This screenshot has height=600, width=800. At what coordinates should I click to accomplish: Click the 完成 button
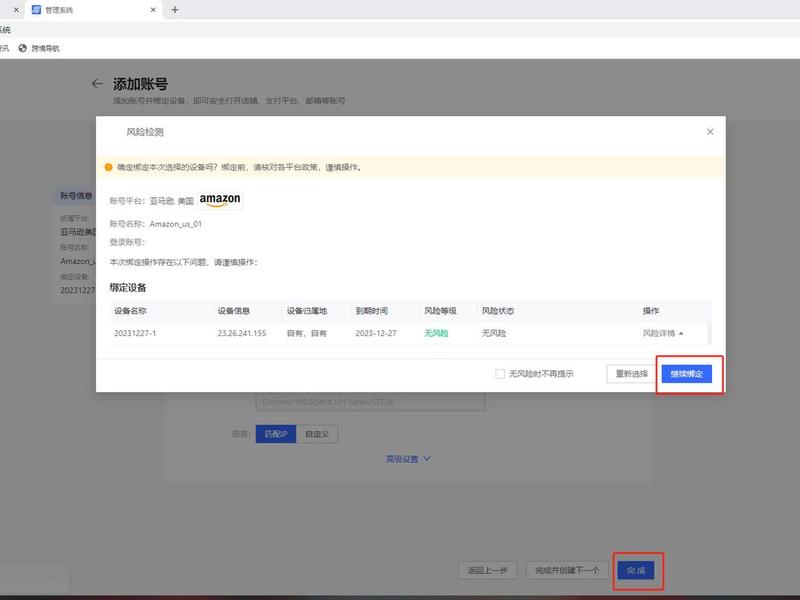tap(636, 570)
